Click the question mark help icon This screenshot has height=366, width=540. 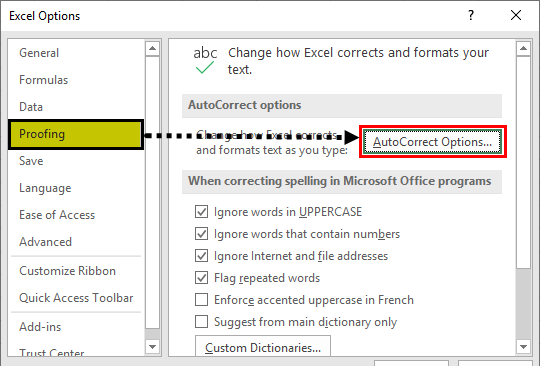coord(471,15)
